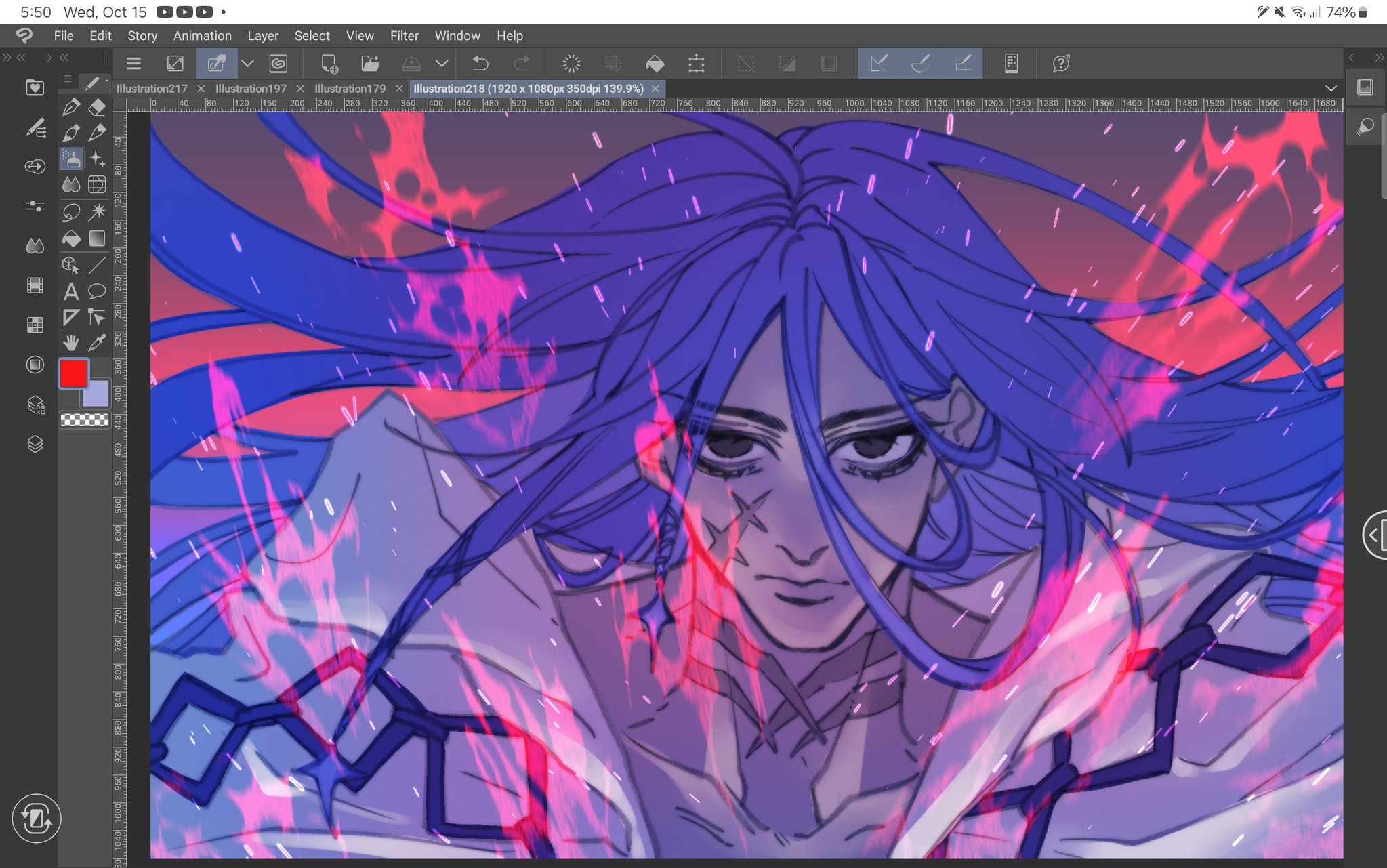Select the Gradient tool

[97, 239]
